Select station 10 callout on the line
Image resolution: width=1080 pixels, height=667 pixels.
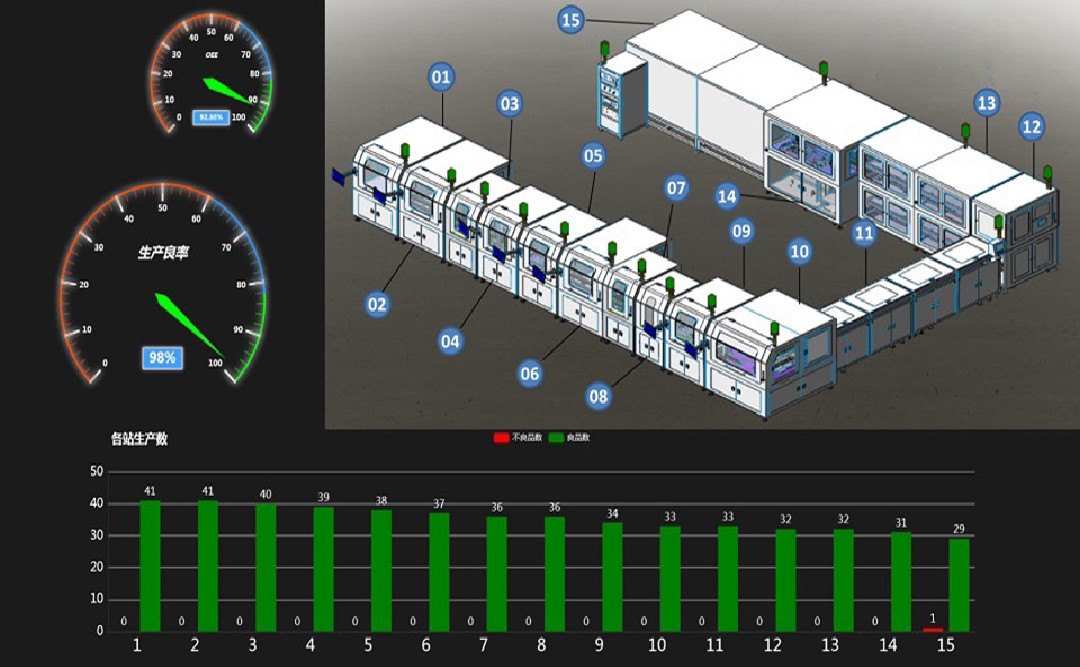coord(799,252)
